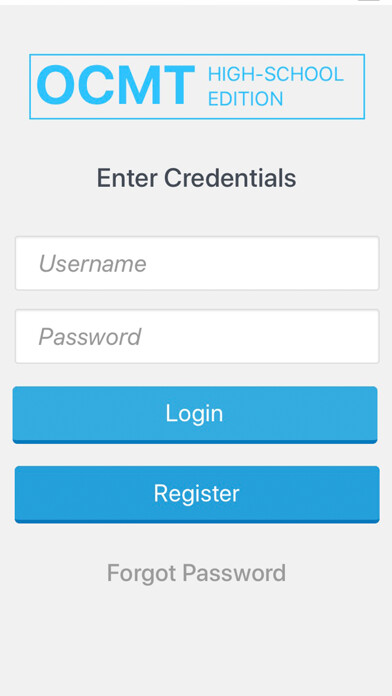The width and height of the screenshot is (392, 696).
Task: Click the gray control at the top edge
Action: point(369,0)
